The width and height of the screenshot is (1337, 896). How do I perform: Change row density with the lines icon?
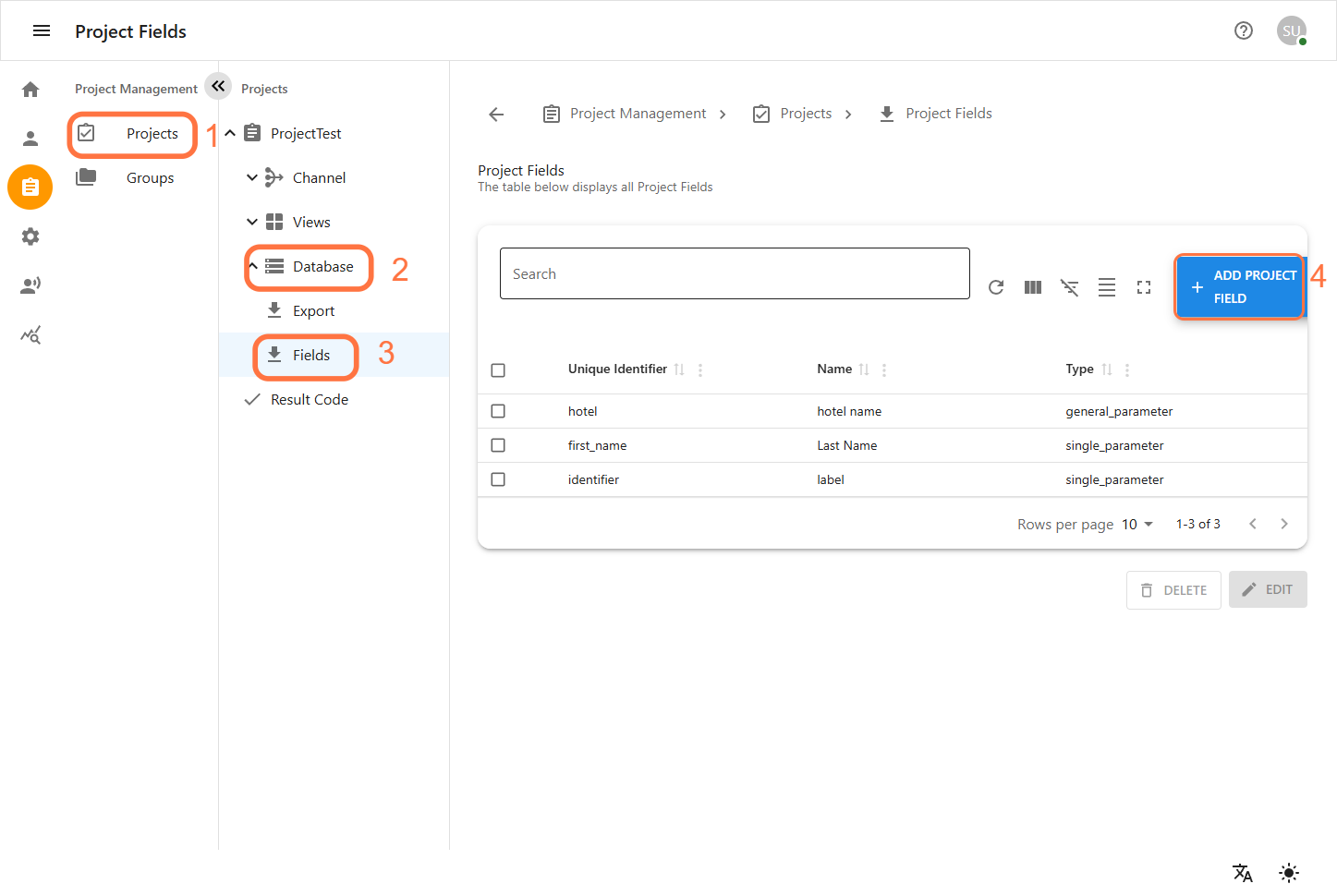click(x=1107, y=287)
